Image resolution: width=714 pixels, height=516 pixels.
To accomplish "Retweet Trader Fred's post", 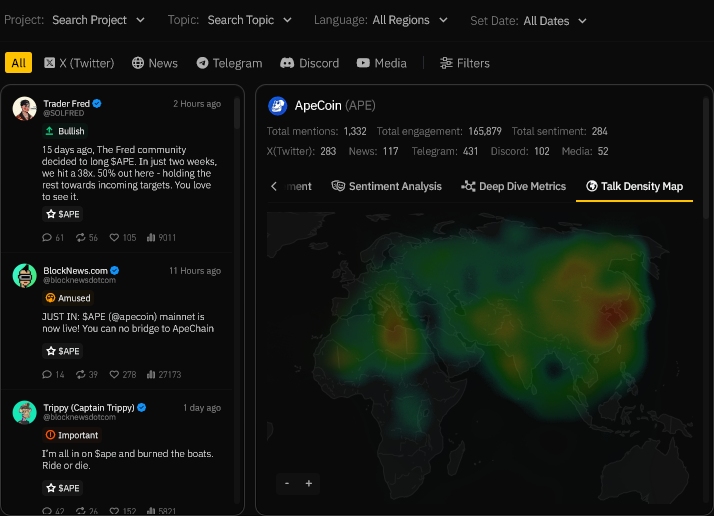I will pyautogui.click(x=87, y=237).
